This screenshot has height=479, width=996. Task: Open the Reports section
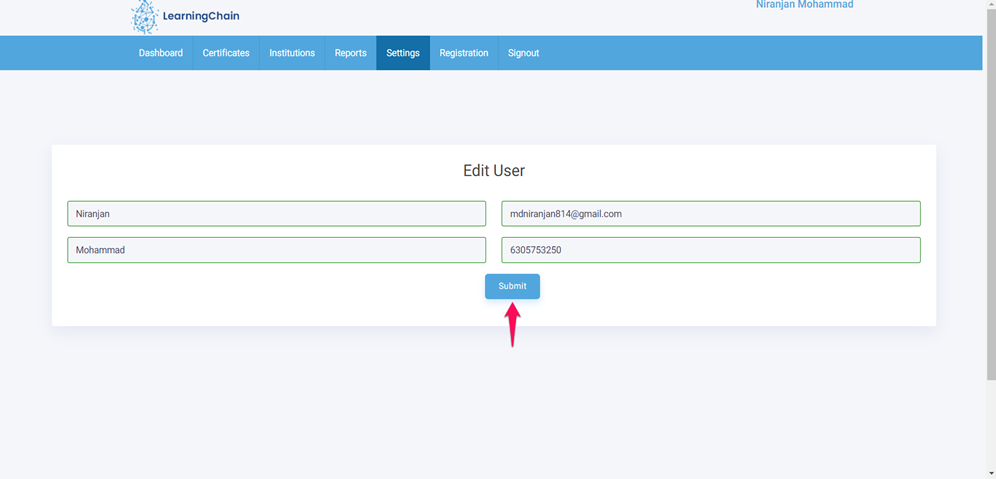click(350, 53)
